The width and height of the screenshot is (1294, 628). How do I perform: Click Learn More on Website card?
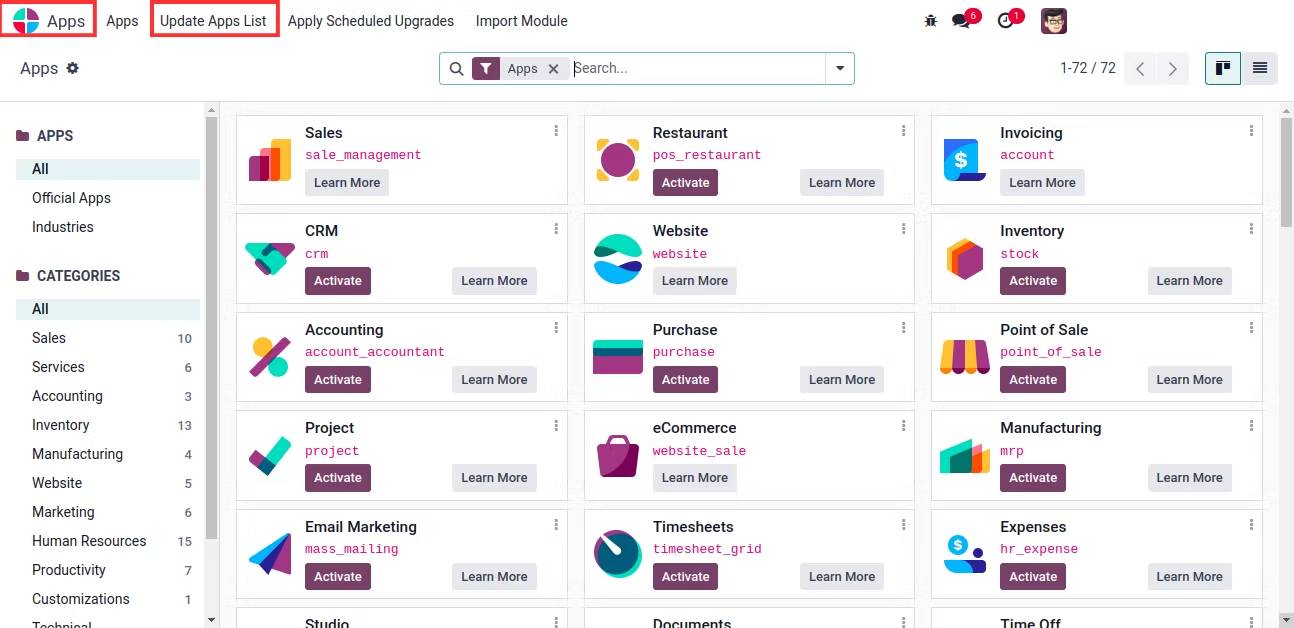click(x=695, y=281)
